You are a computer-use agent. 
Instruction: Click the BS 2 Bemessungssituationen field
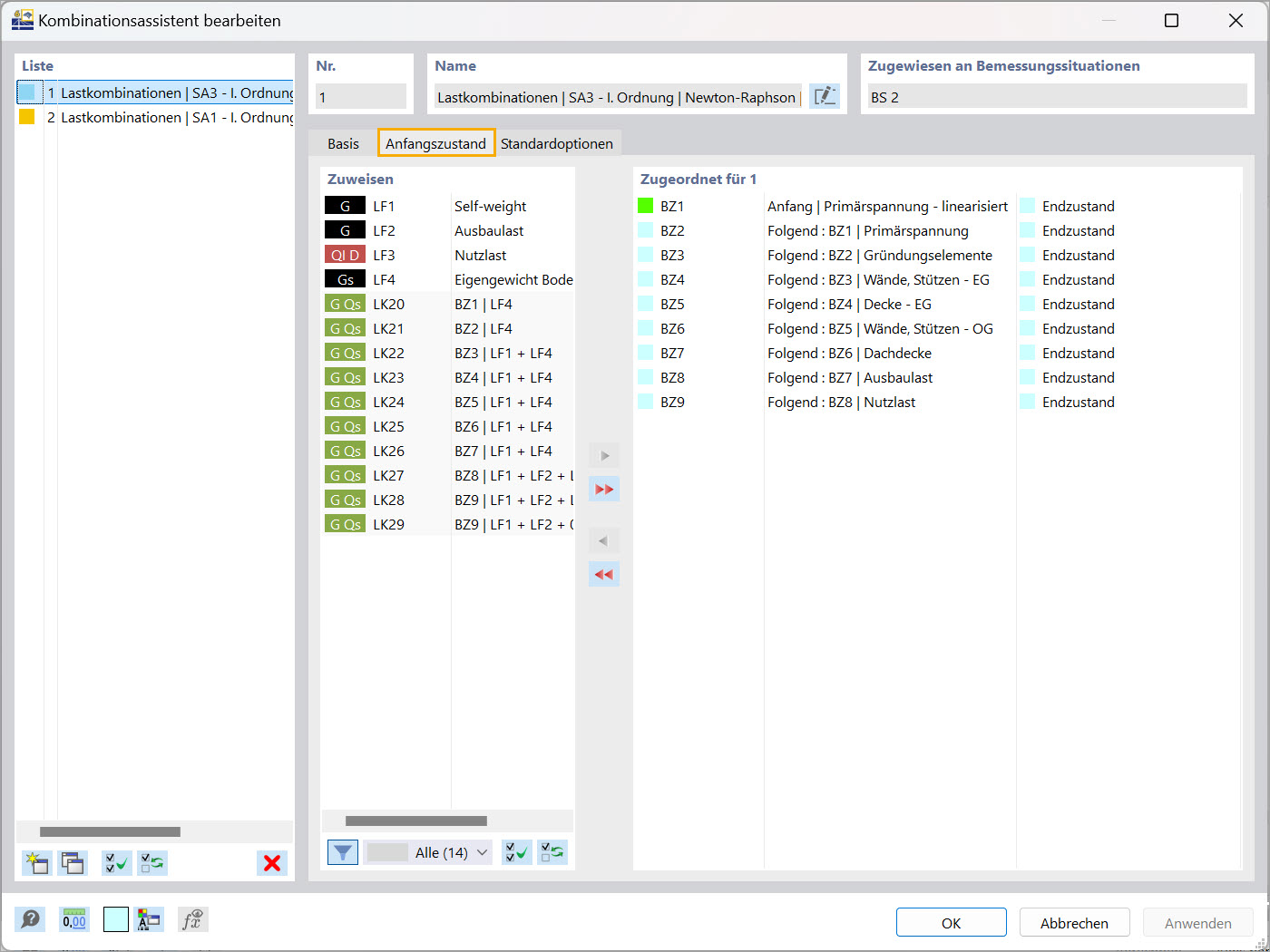[1058, 96]
